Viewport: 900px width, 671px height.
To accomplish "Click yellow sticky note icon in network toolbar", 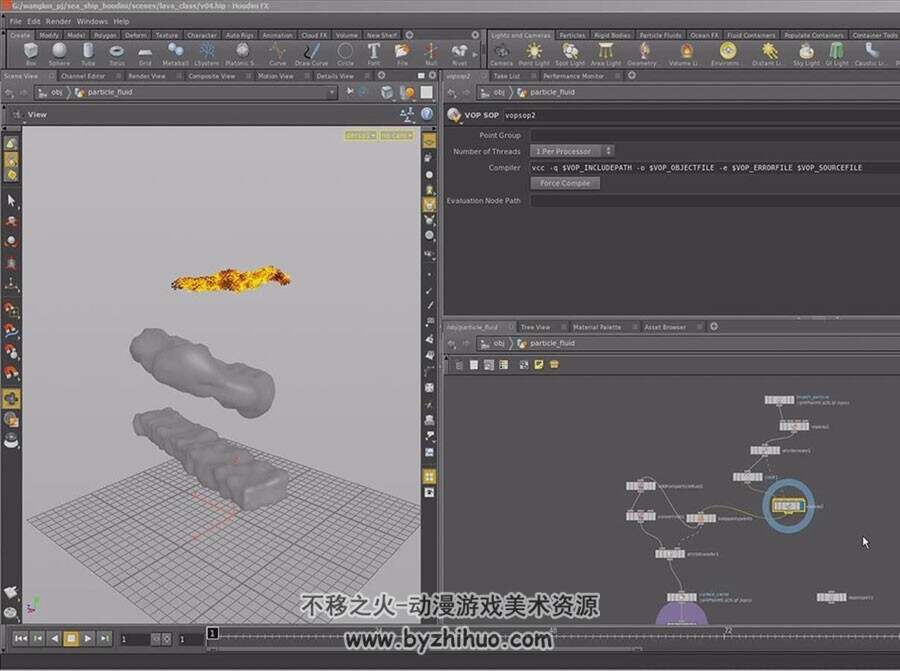I will [x=539, y=364].
